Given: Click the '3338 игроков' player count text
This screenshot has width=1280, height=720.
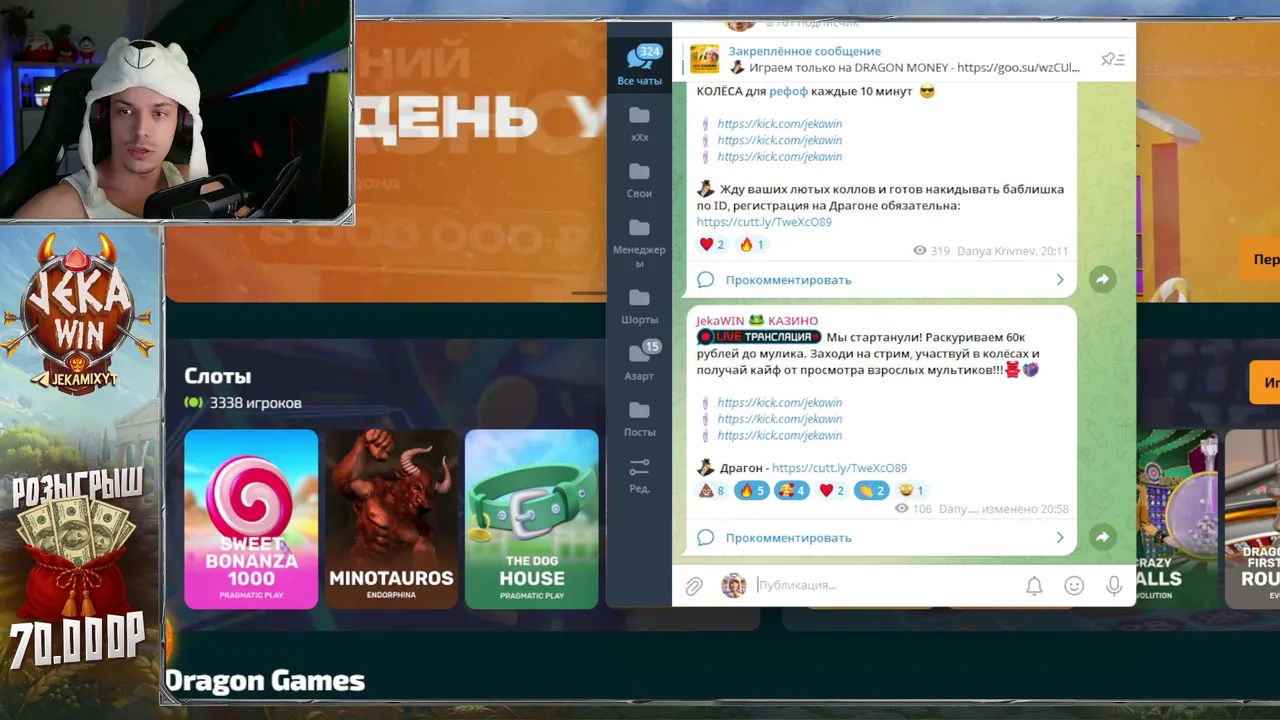Looking at the screenshot, I should tap(255, 403).
